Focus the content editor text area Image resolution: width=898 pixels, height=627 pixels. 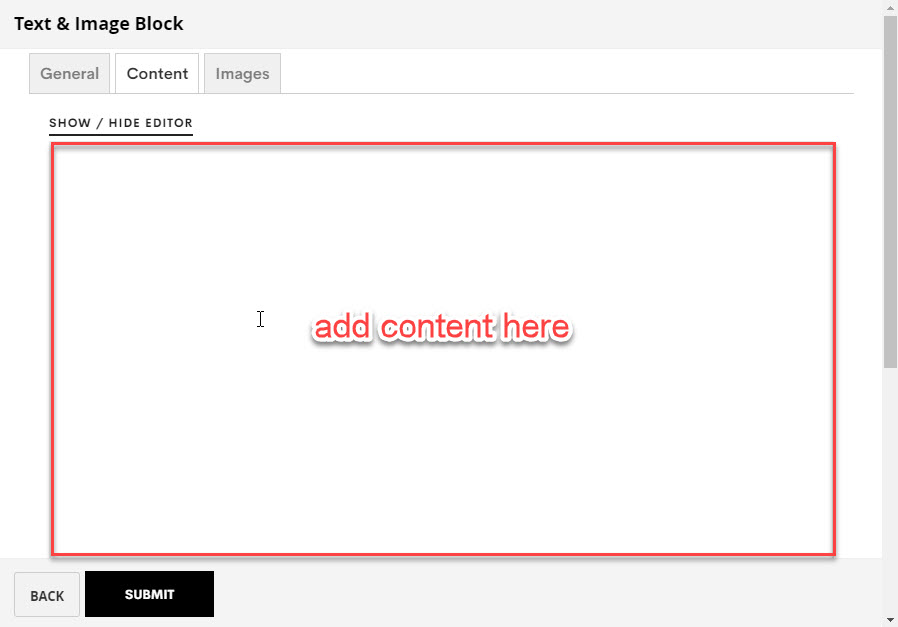tap(443, 349)
